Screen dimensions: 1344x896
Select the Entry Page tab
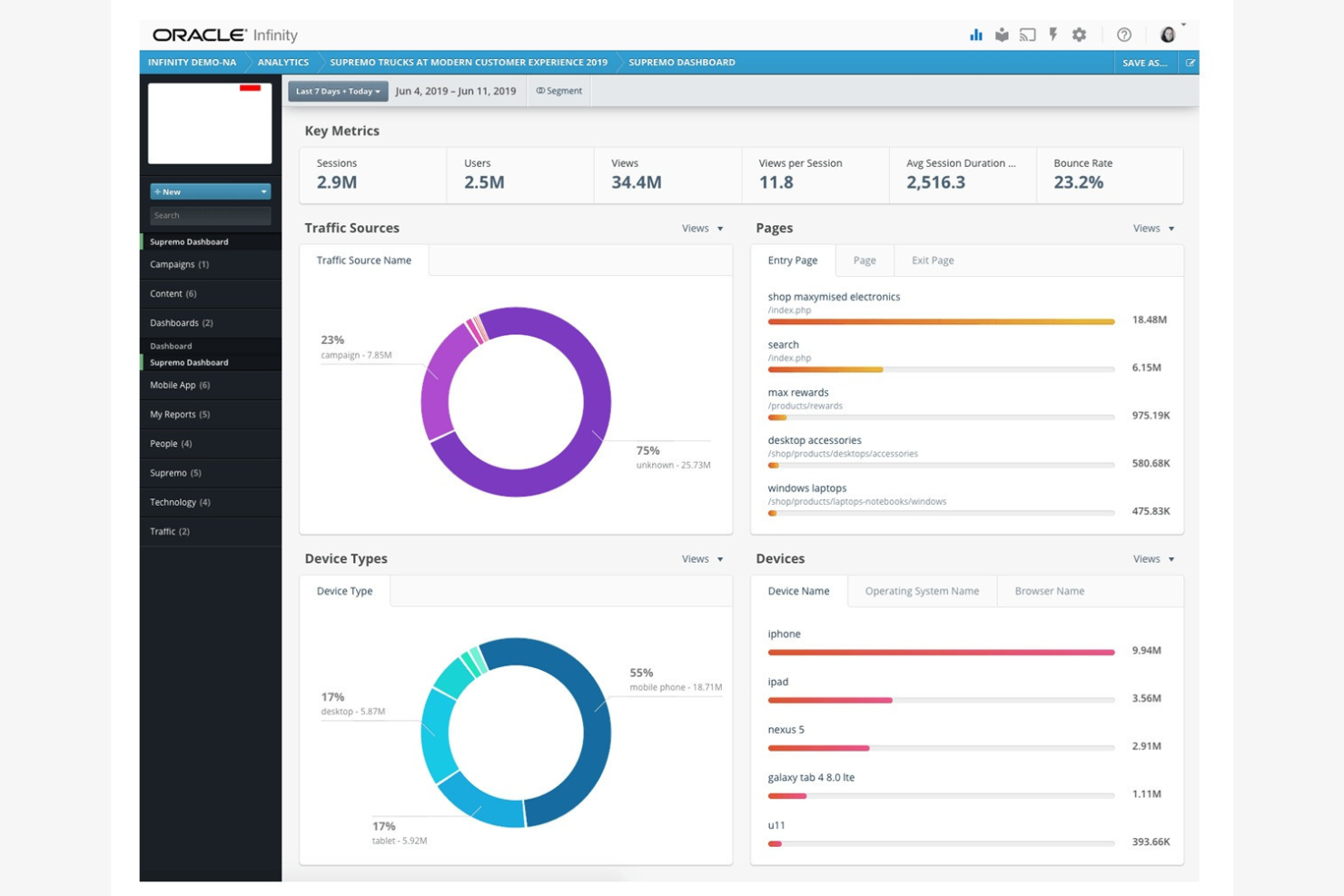[793, 261]
